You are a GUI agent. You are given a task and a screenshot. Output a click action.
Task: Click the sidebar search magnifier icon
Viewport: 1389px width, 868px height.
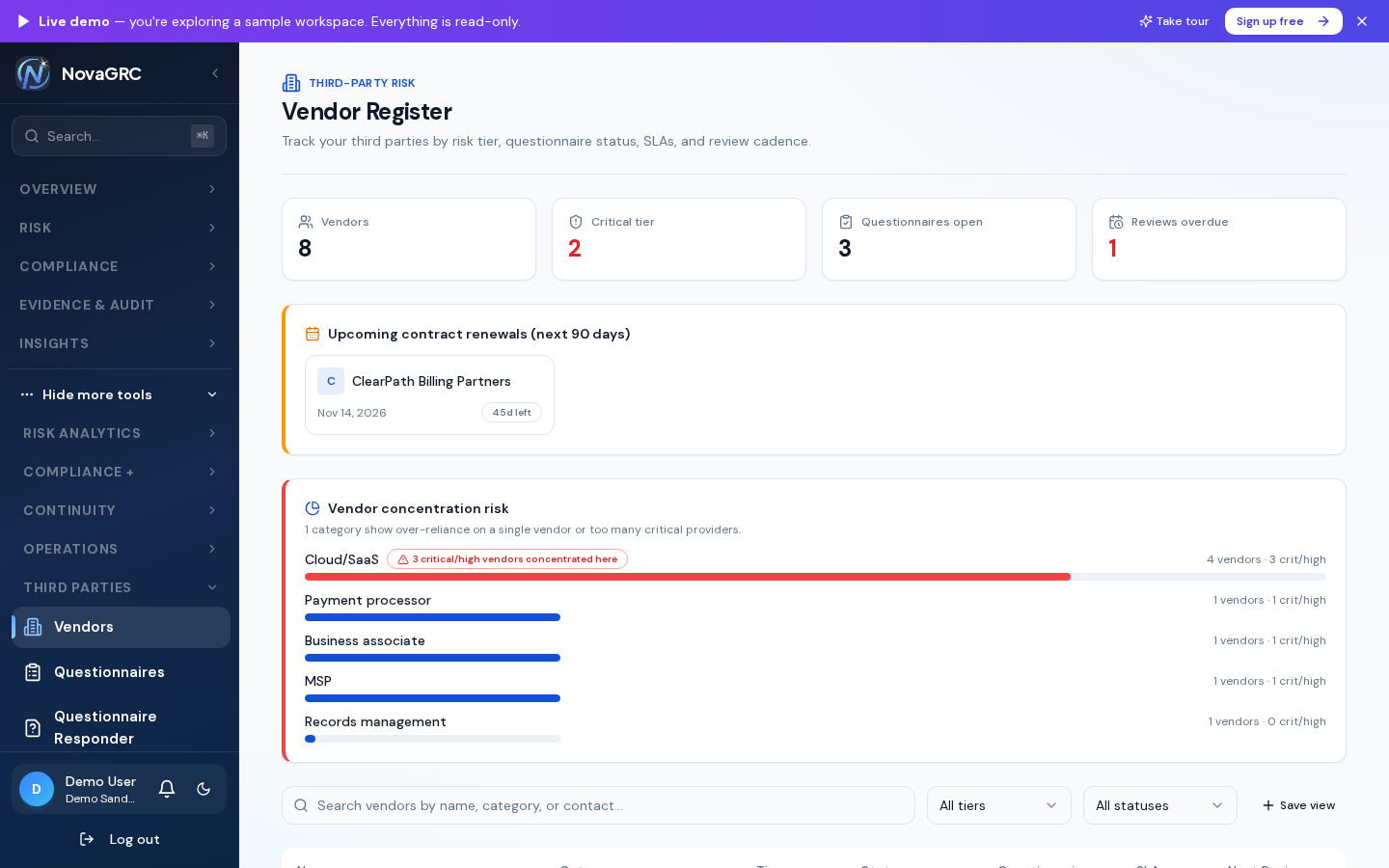(x=32, y=136)
